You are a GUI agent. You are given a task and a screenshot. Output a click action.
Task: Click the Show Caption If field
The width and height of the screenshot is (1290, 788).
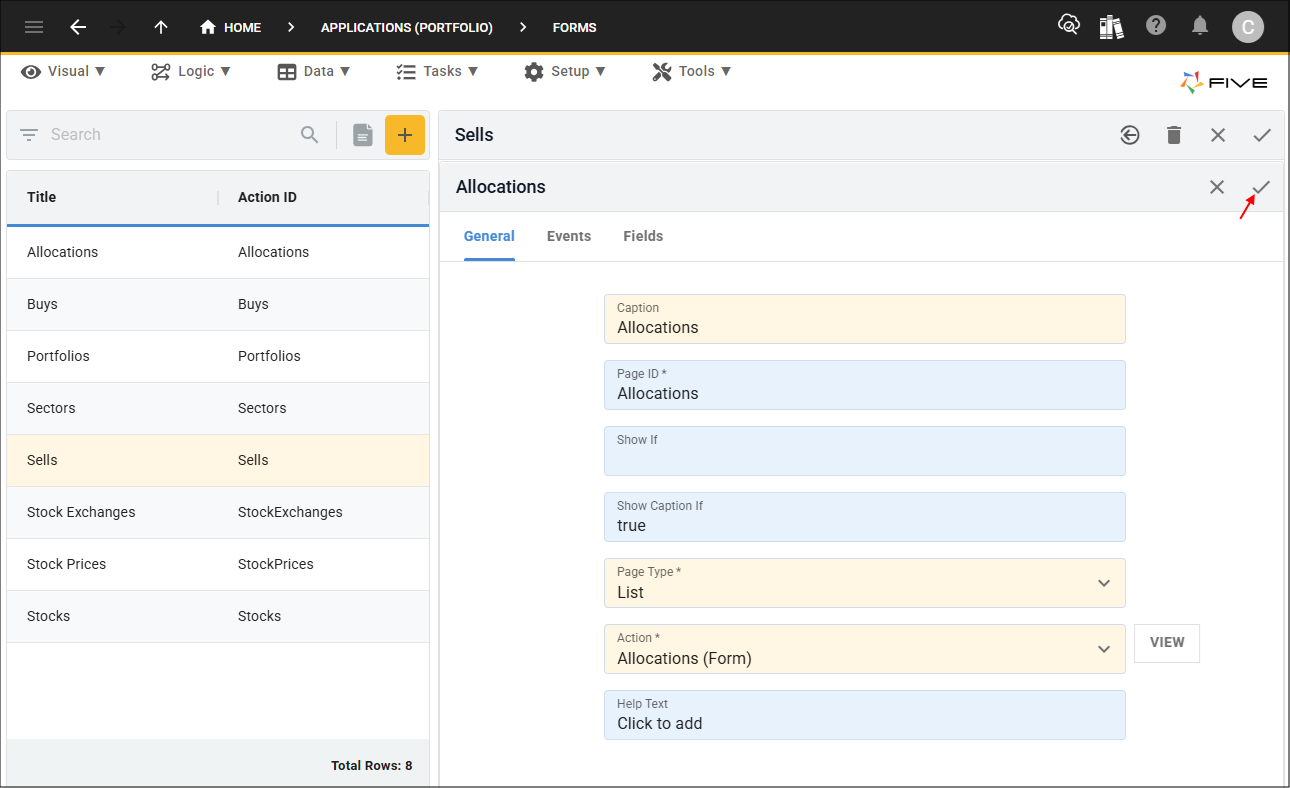tap(865, 517)
